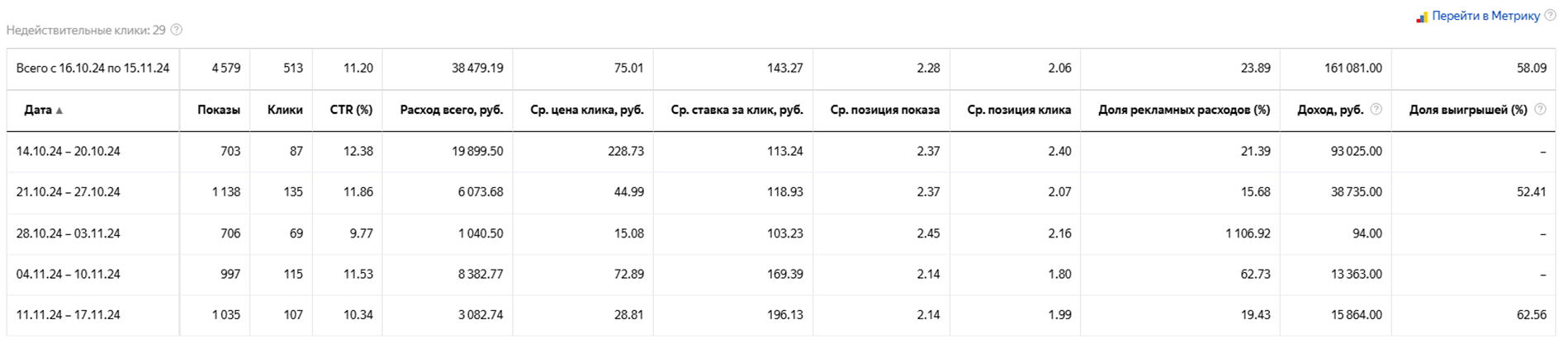Open the Доход, руб. help tooltip icon

tap(1376, 110)
